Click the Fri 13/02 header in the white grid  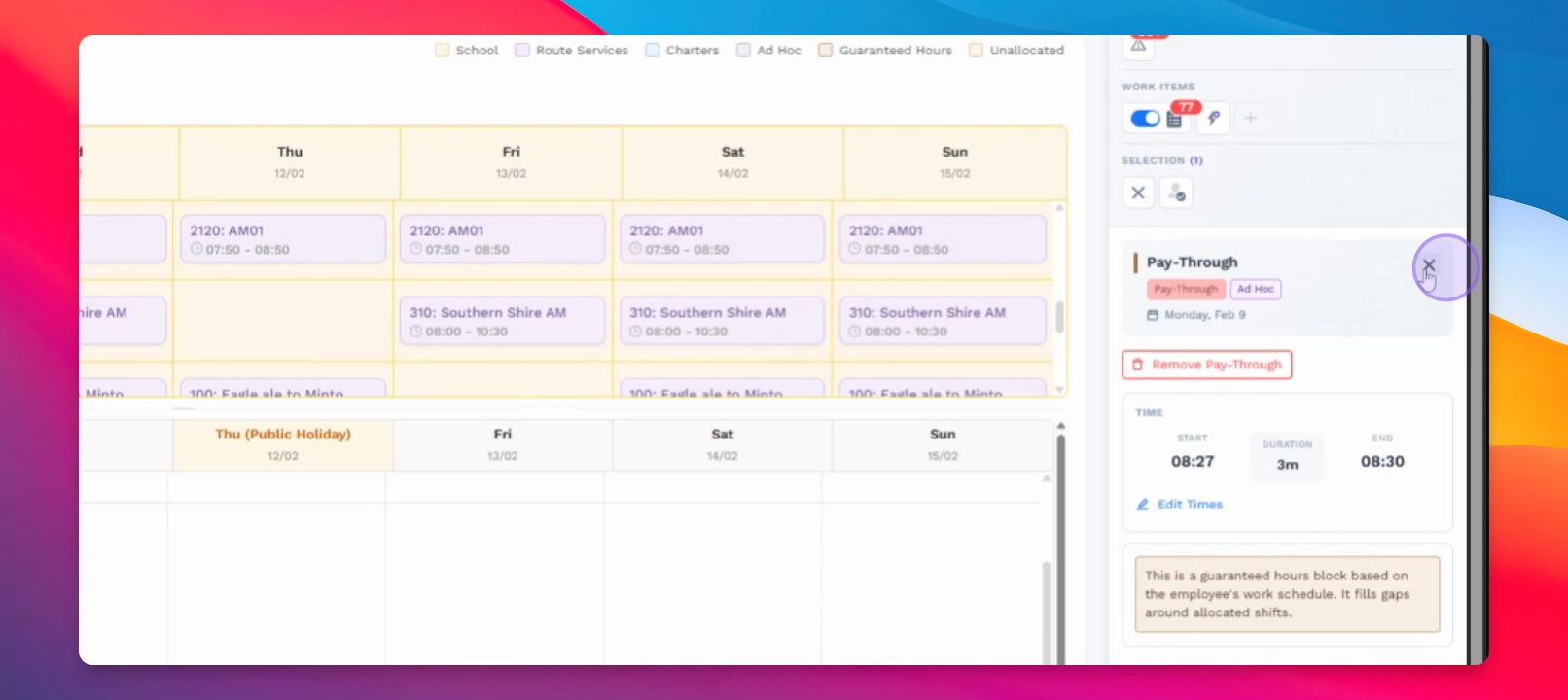tap(503, 444)
